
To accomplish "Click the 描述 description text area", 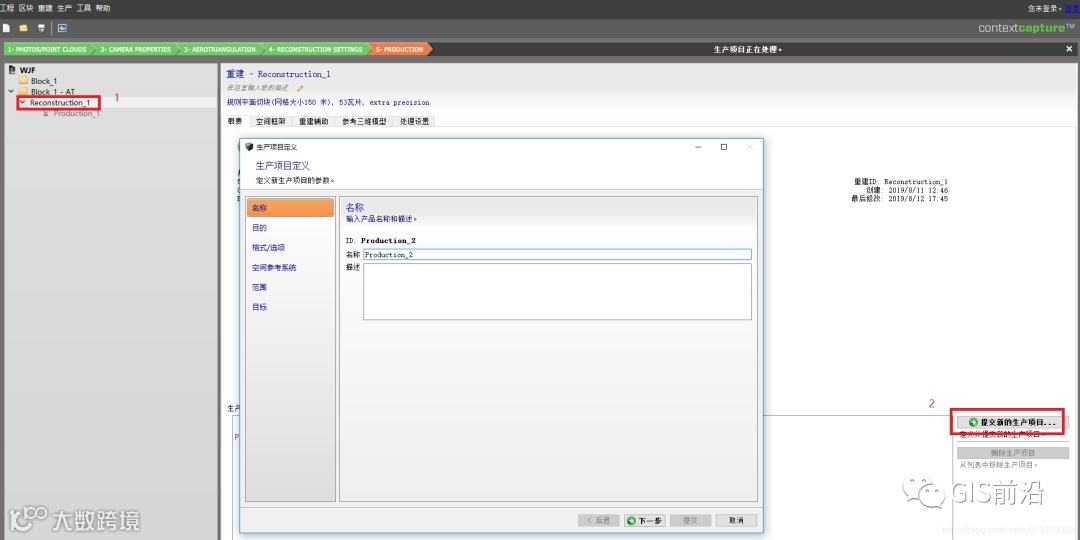I will tap(557, 291).
